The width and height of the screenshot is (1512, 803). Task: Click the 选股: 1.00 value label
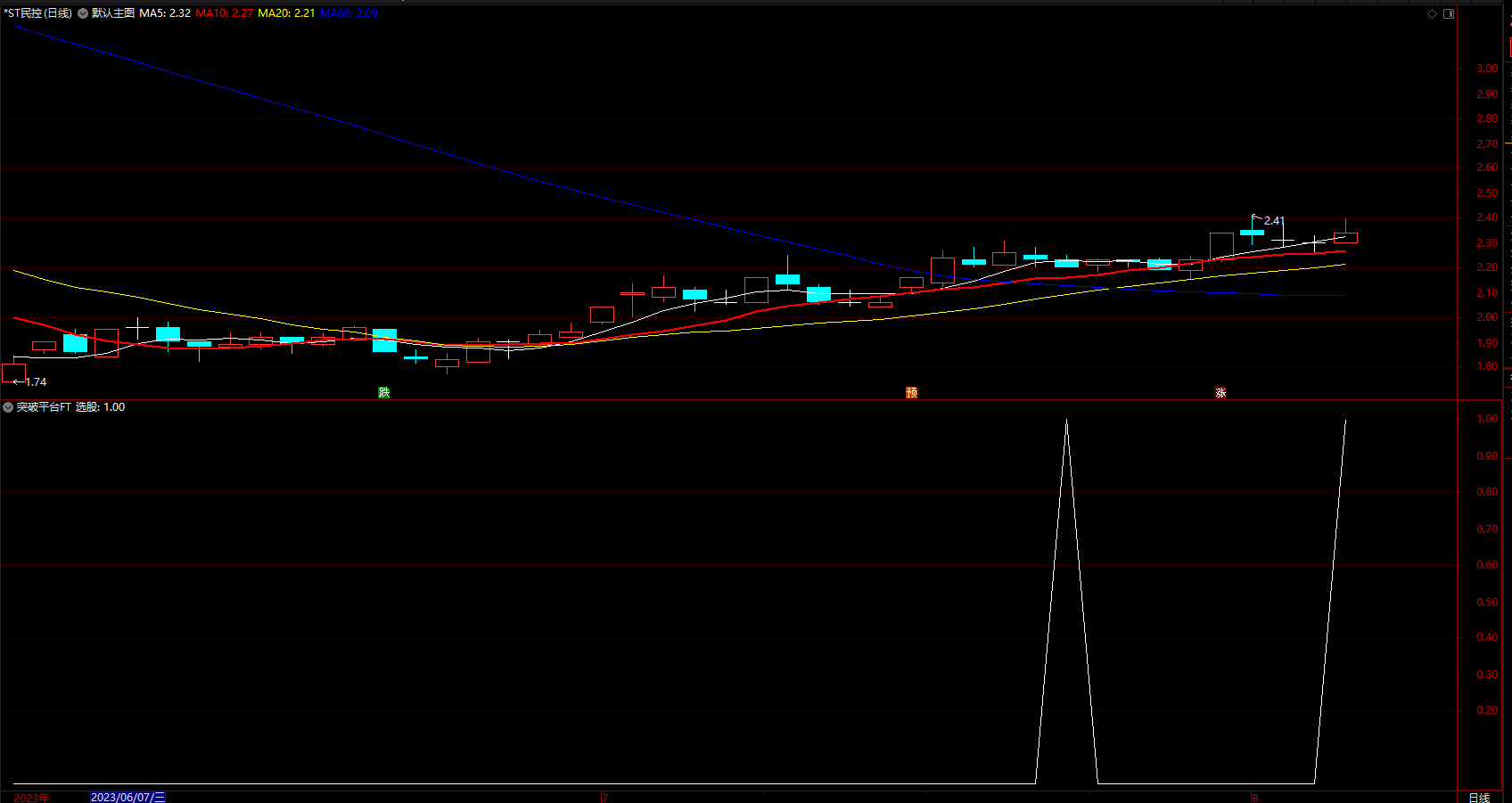click(100, 407)
